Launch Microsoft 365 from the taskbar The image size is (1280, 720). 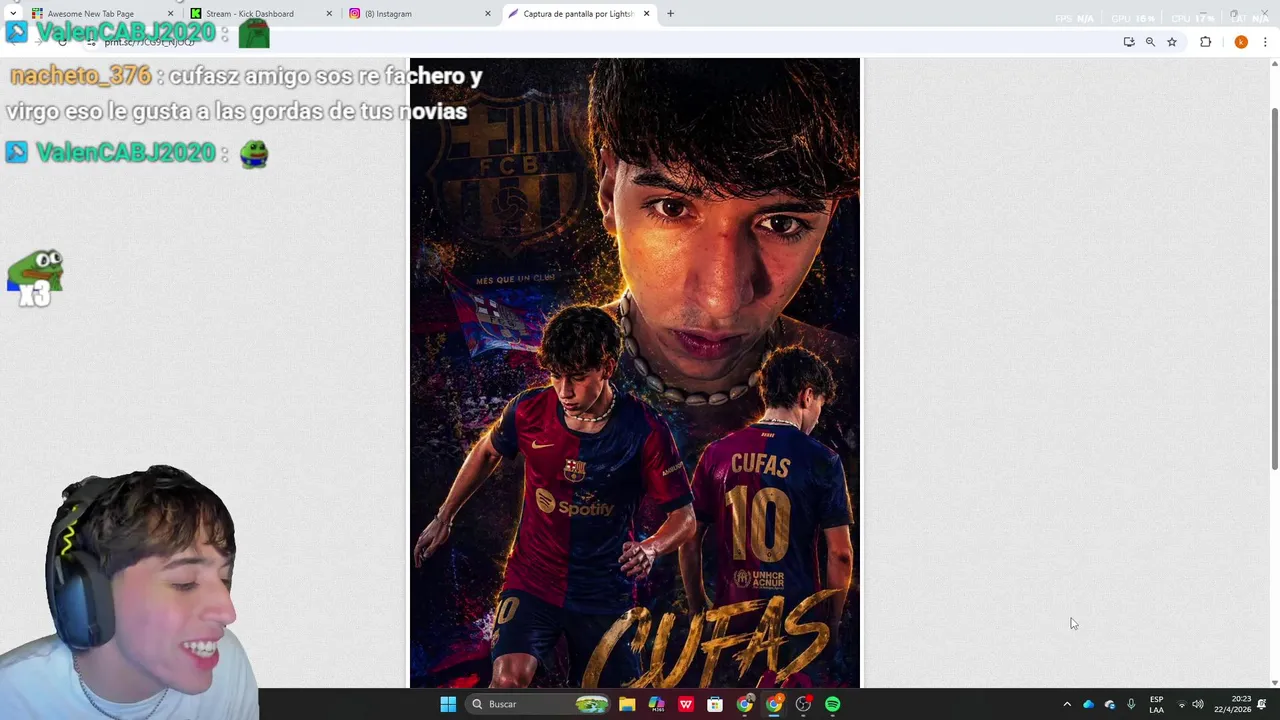656,704
